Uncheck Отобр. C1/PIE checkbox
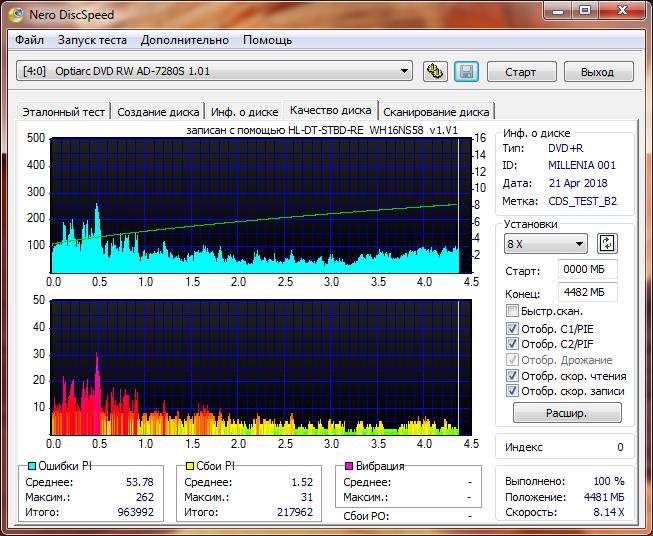The width and height of the screenshot is (653, 536). coord(513,328)
